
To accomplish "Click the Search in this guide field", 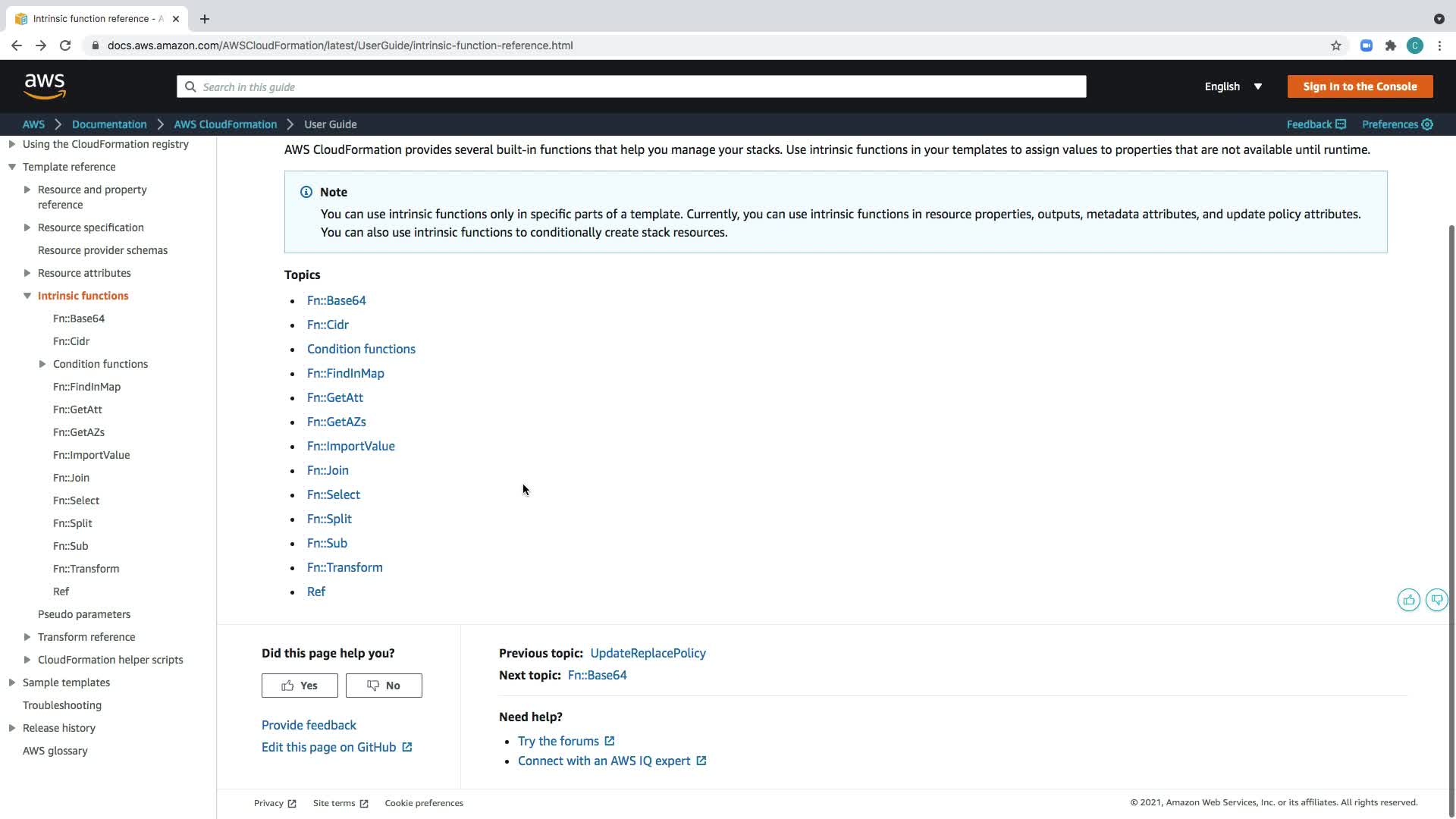I will pos(631,86).
